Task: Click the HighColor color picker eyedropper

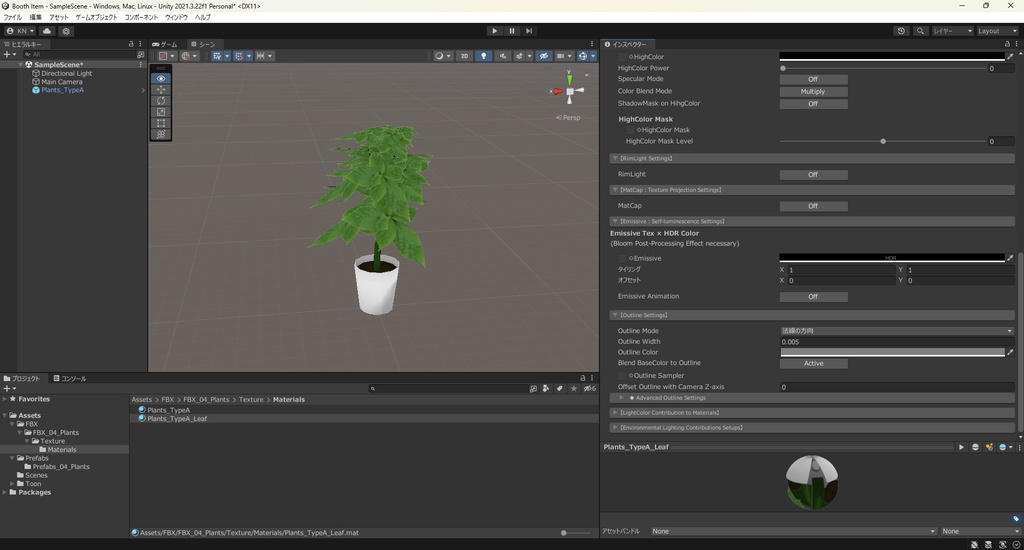Action: pyautogui.click(x=1010, y=57)
